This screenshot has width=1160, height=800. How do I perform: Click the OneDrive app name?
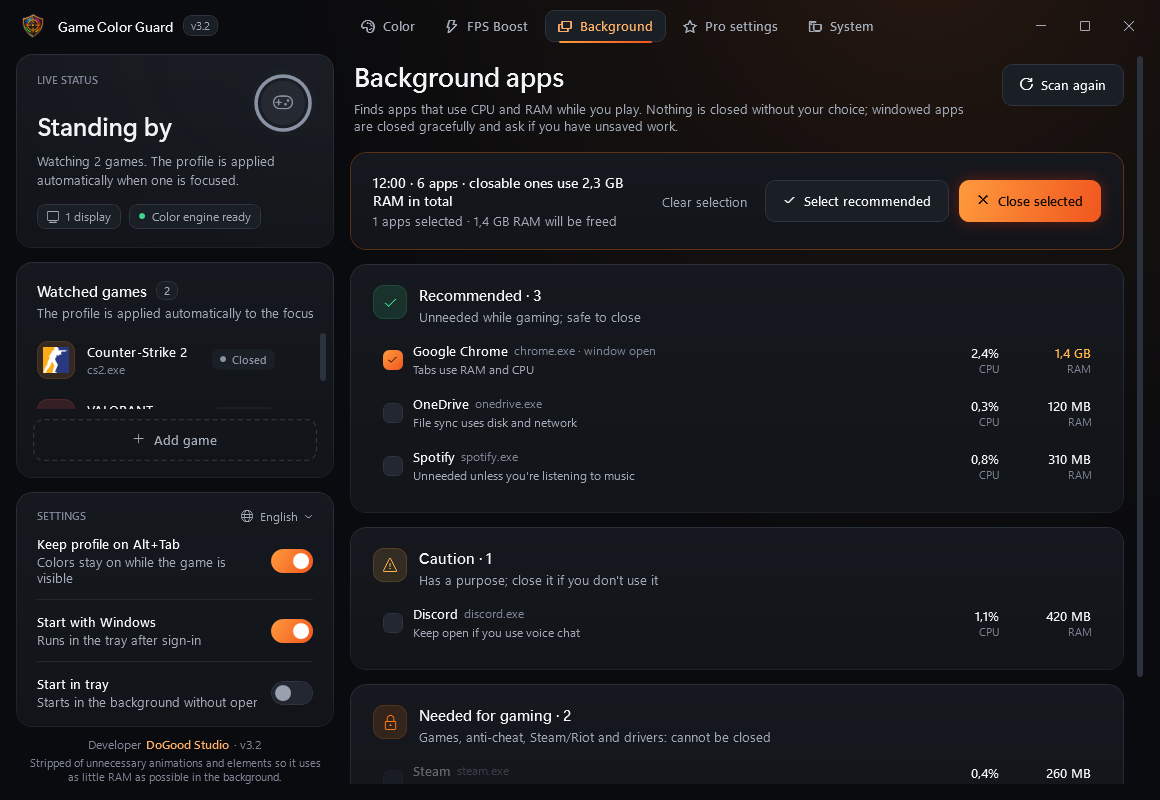tap(441, 405)
